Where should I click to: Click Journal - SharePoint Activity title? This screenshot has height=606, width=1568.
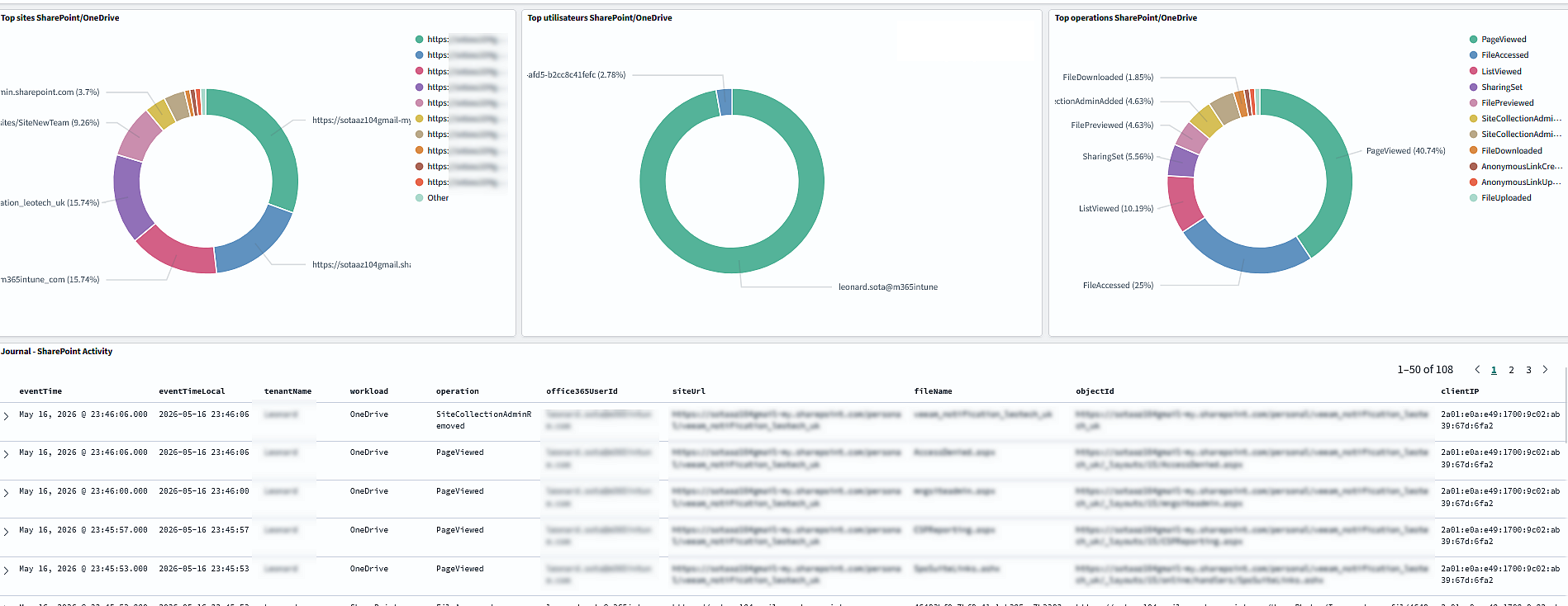tap(56, 351)
